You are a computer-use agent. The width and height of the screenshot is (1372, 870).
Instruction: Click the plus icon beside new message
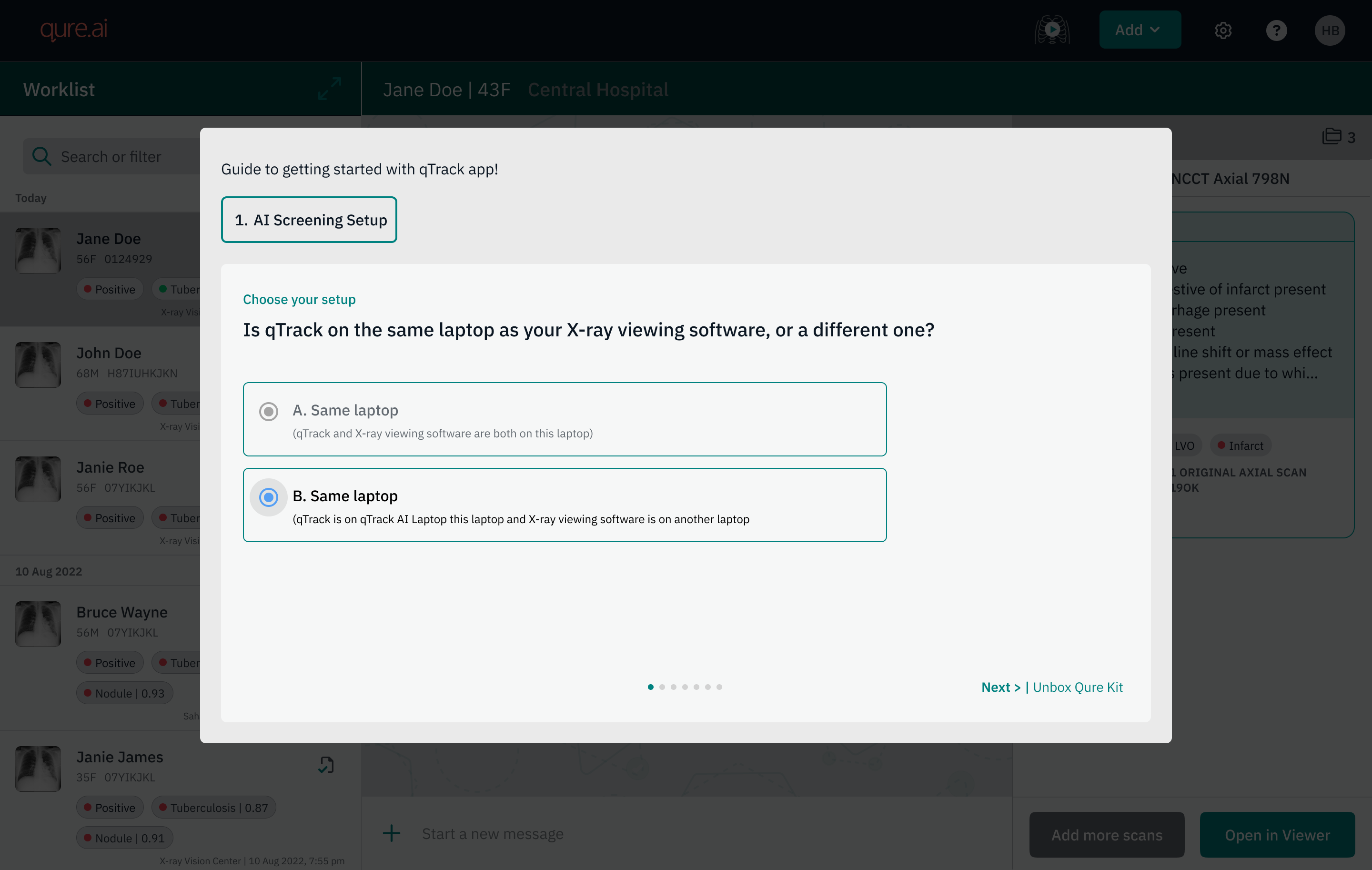click(x=392, y=833)
